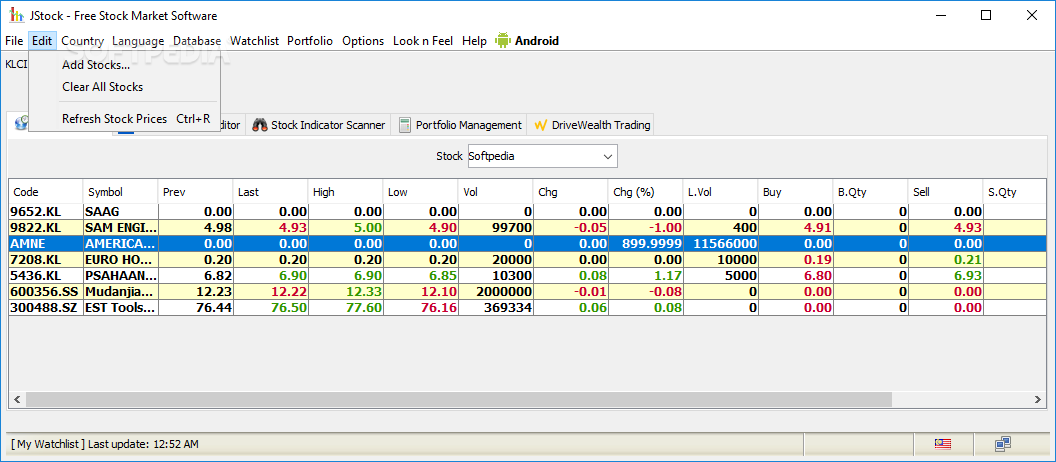This screenshot has height=462, width=1056.
Task: Switch to the DriveWealth Trading tab
Action: coord(591,125)
